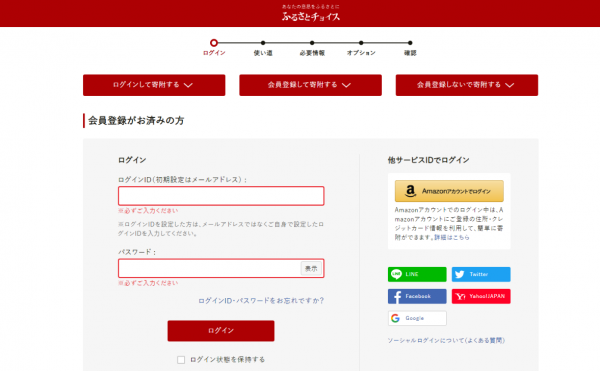Expand 会員登録しないで寄附する section
Screen dimensions: 600x371
pyautogui.click(x=467, y=85)
